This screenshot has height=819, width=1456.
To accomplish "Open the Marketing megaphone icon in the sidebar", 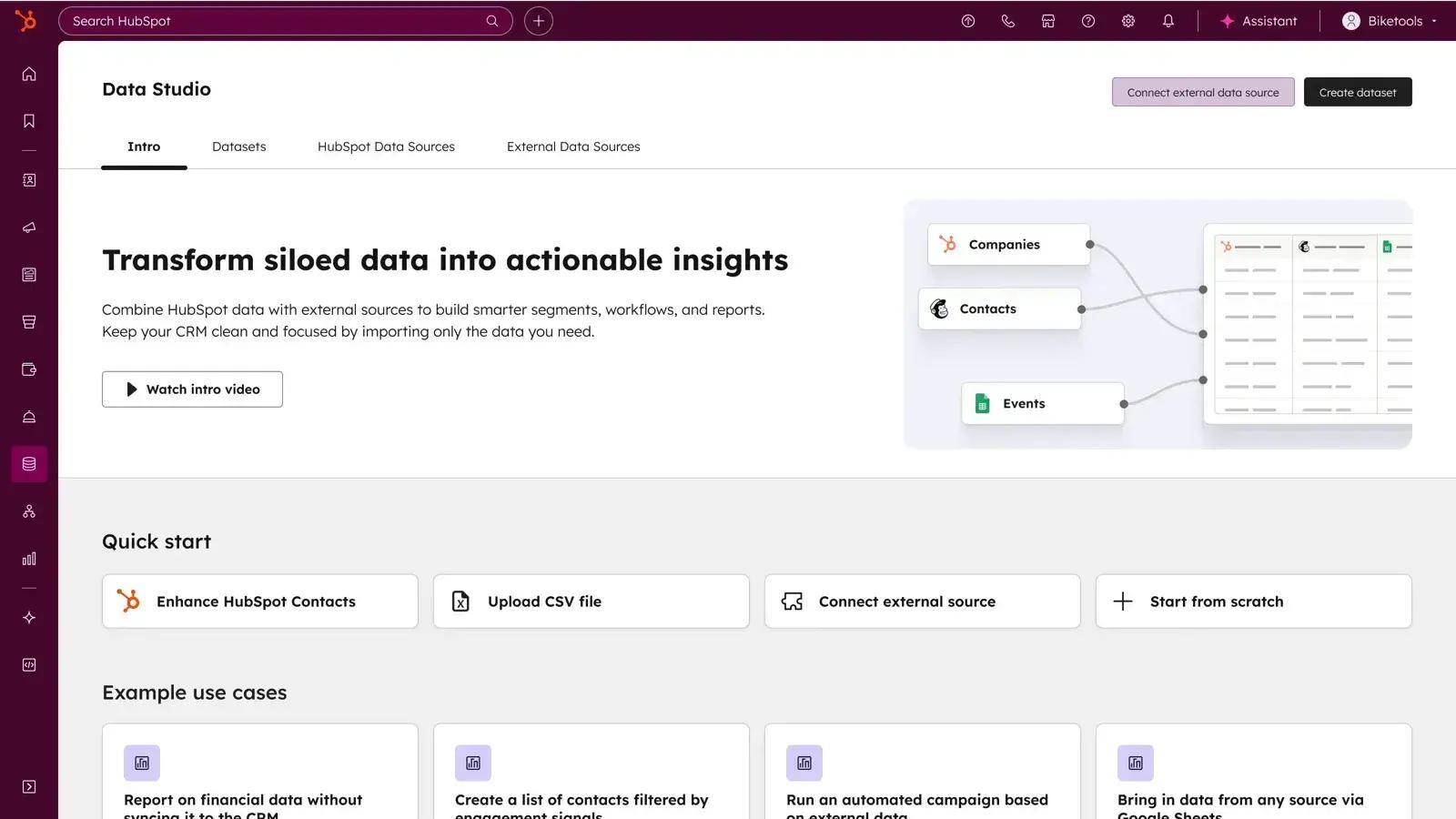I will (x=29, y=227).
